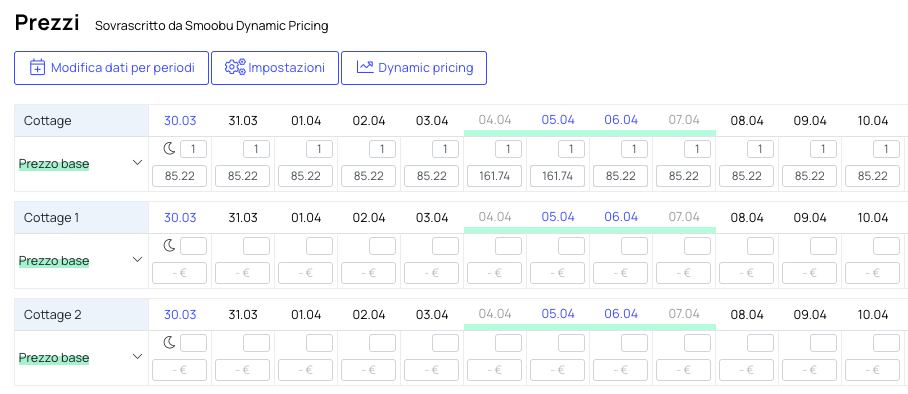This screenshot has width=908, height=394.
Task: Expand Prezzo base dropdown for Cottage 1
Action: [x=137, y=260]
